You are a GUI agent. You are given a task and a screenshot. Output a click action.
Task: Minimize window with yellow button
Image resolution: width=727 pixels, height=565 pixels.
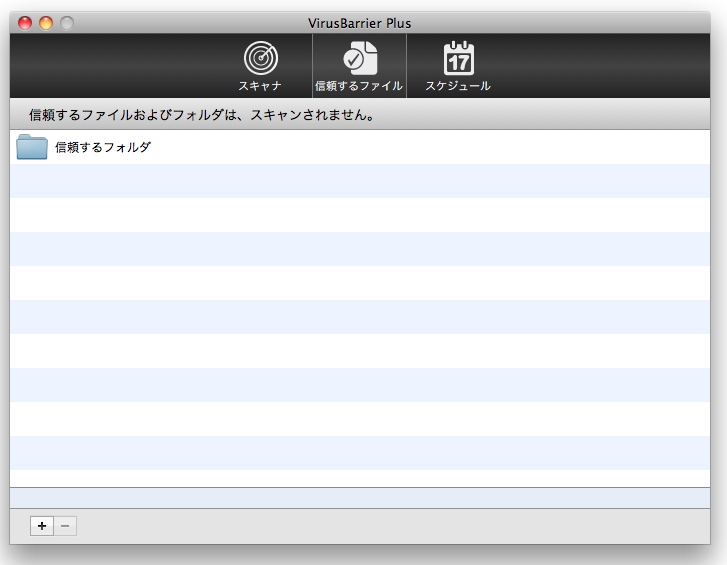[46, 23]
